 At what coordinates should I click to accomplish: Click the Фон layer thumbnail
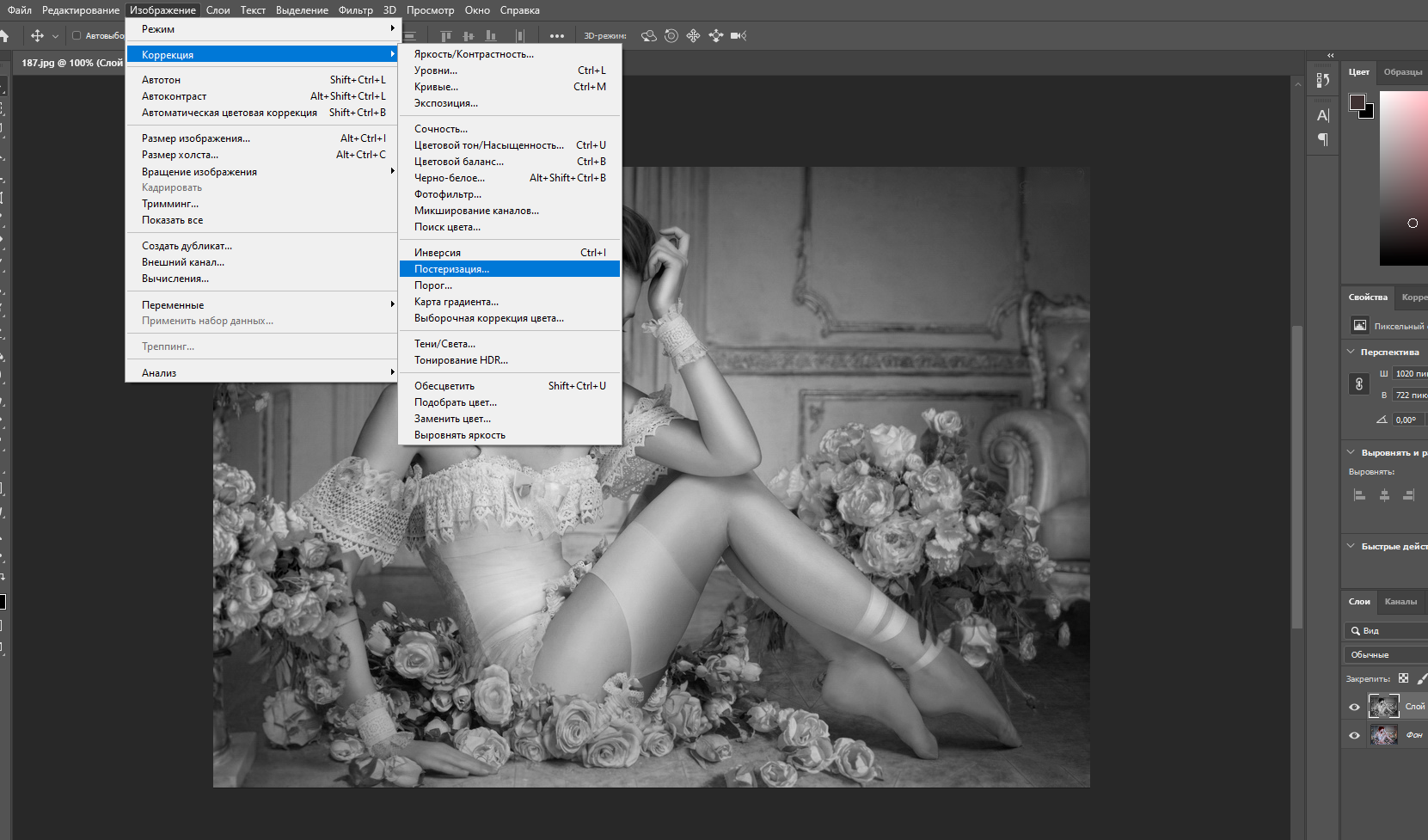pos(1383,735)
